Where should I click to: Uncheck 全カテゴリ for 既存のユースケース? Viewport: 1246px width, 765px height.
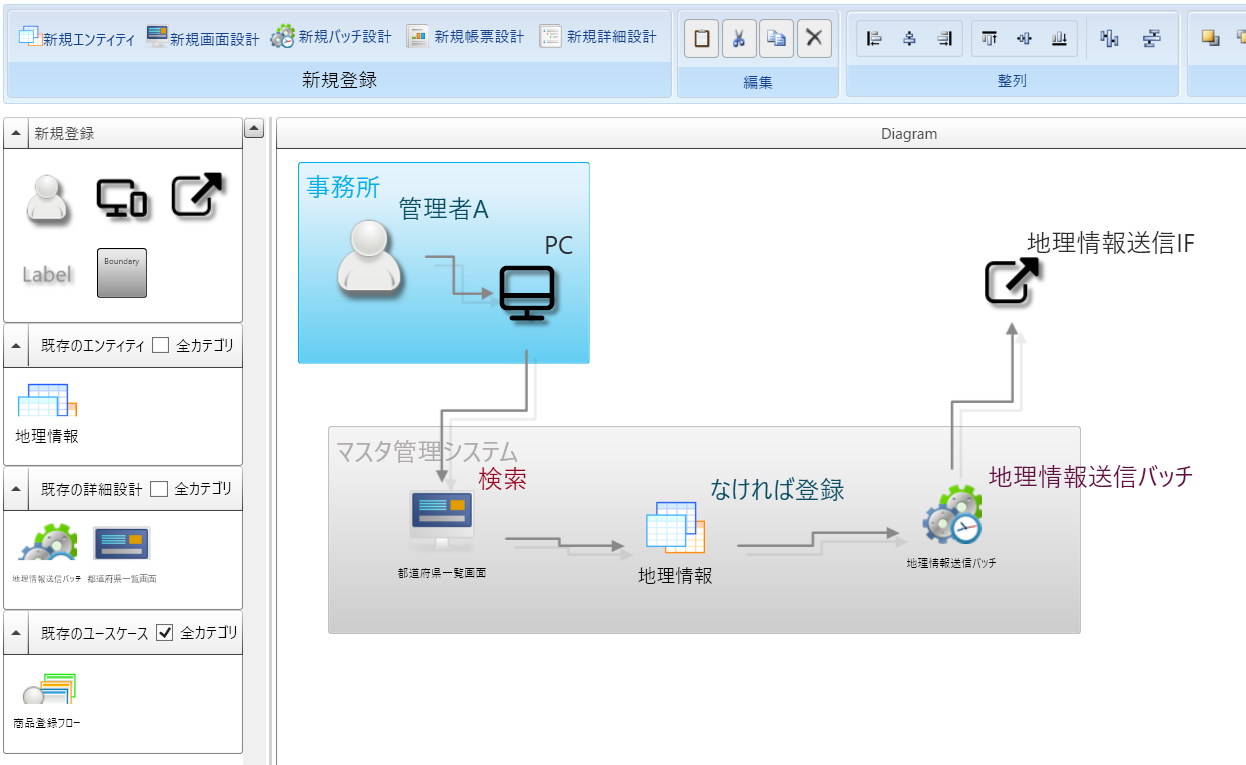click(x=165, y=632)
